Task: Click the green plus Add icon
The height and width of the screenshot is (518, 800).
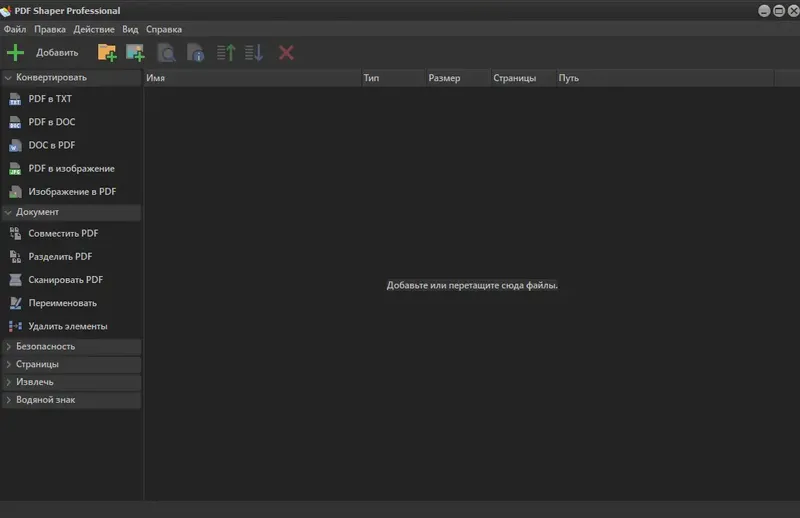Action: [15, 53]
